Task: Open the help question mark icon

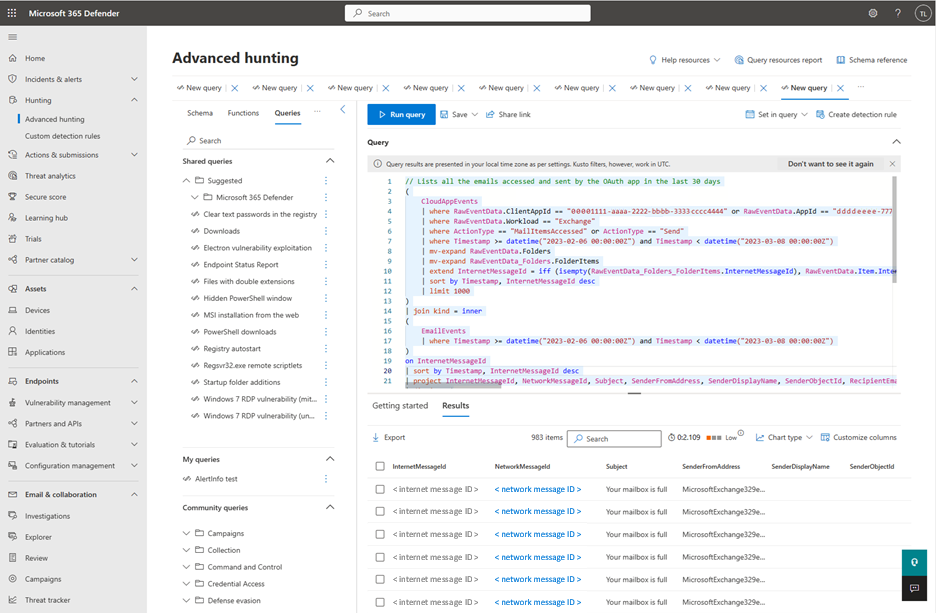Action: [x=896, y=13]
